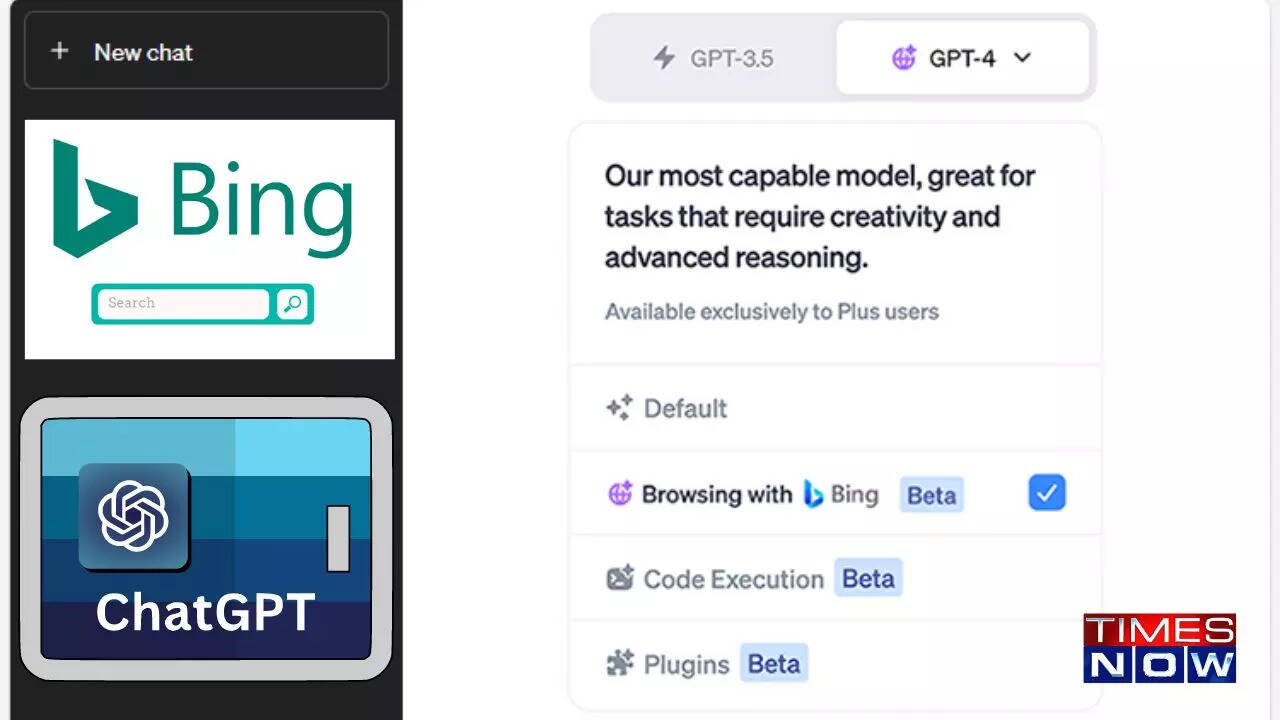Viewport: 1280px width, 720px height.
Task: Click the GPT-4 icon on the Browsing row
Action: [620, 493]
